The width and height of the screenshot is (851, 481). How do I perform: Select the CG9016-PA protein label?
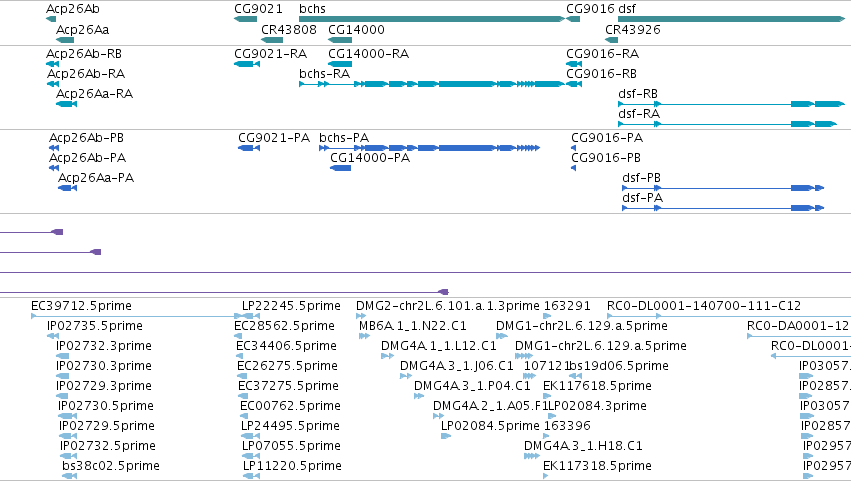tap(607, 138)
